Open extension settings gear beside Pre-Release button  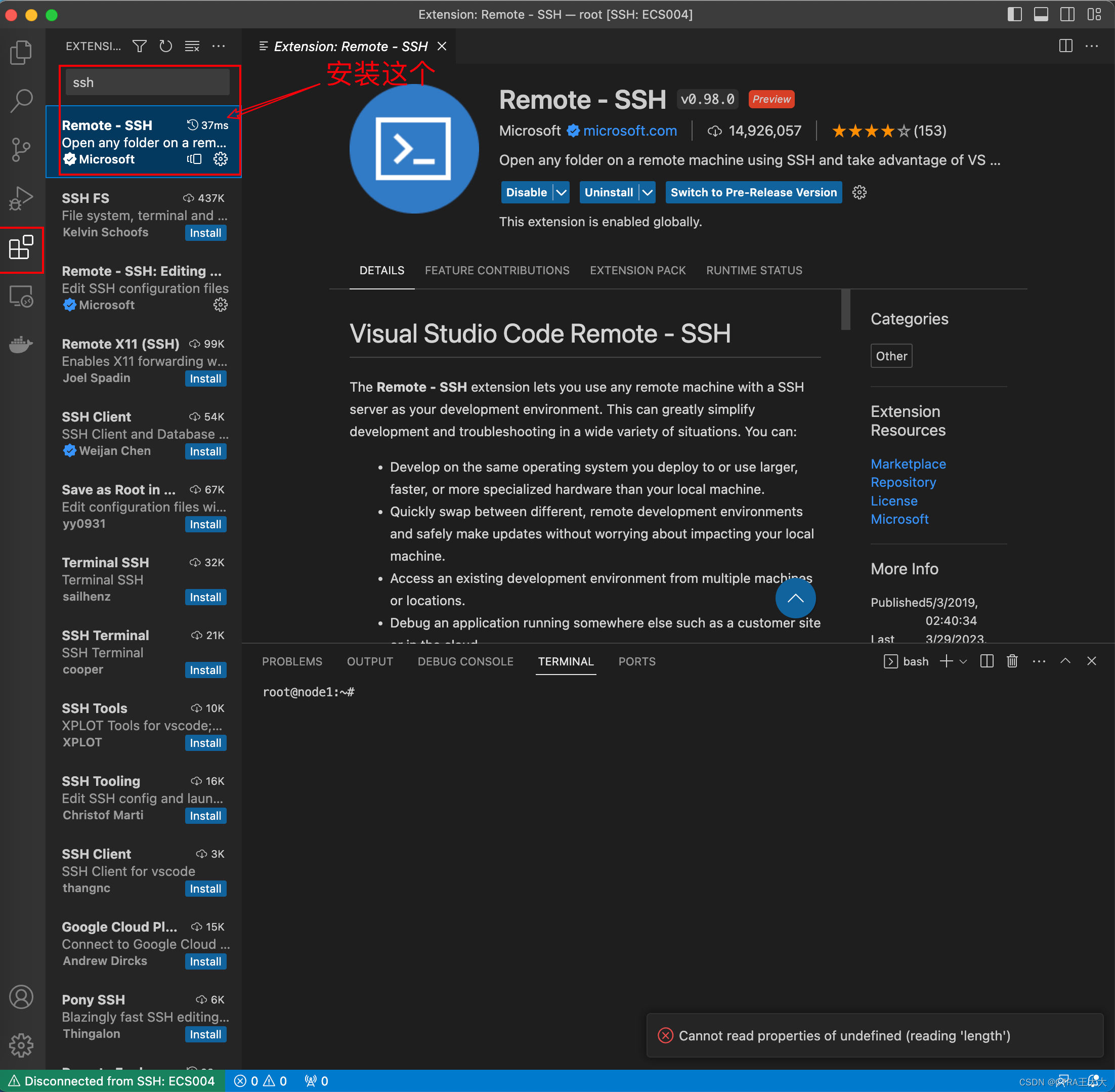859,192
